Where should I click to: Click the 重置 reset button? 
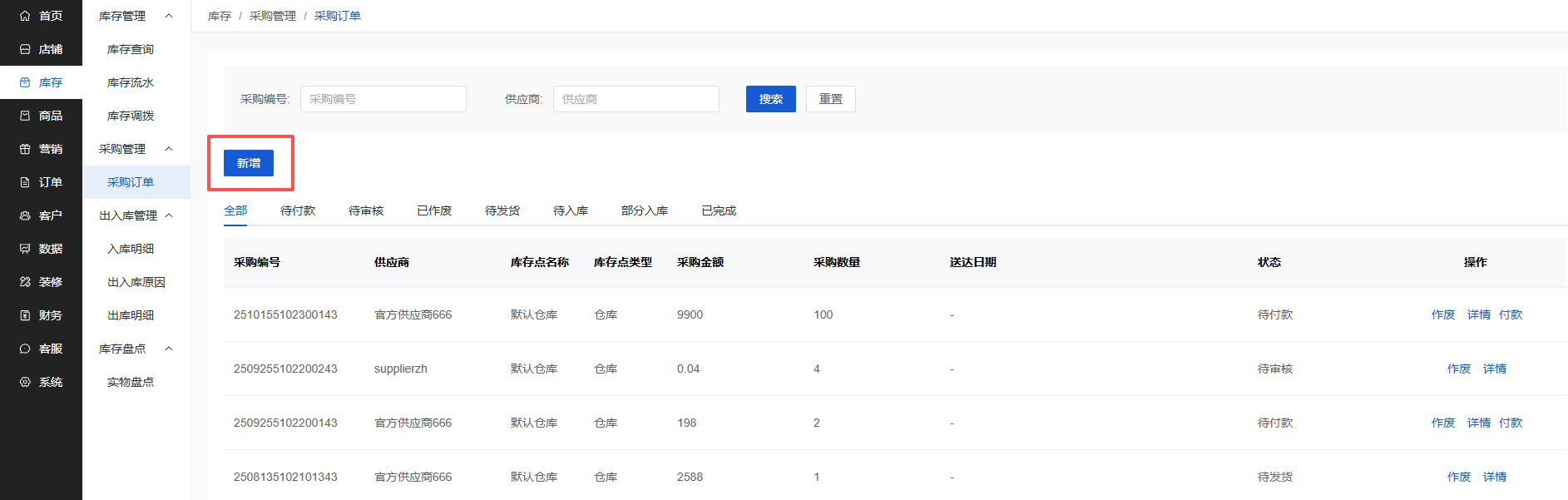click(831, 99)
